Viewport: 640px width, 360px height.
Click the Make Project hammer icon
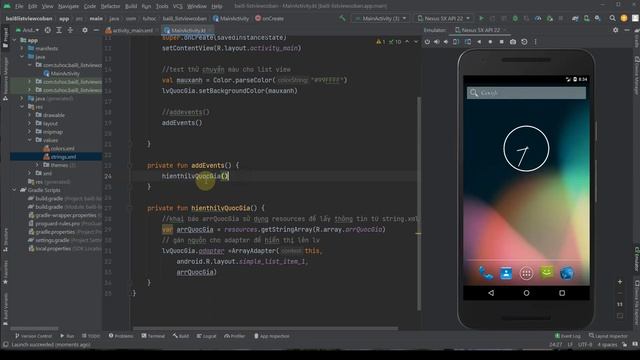click(x=342, y=18)
